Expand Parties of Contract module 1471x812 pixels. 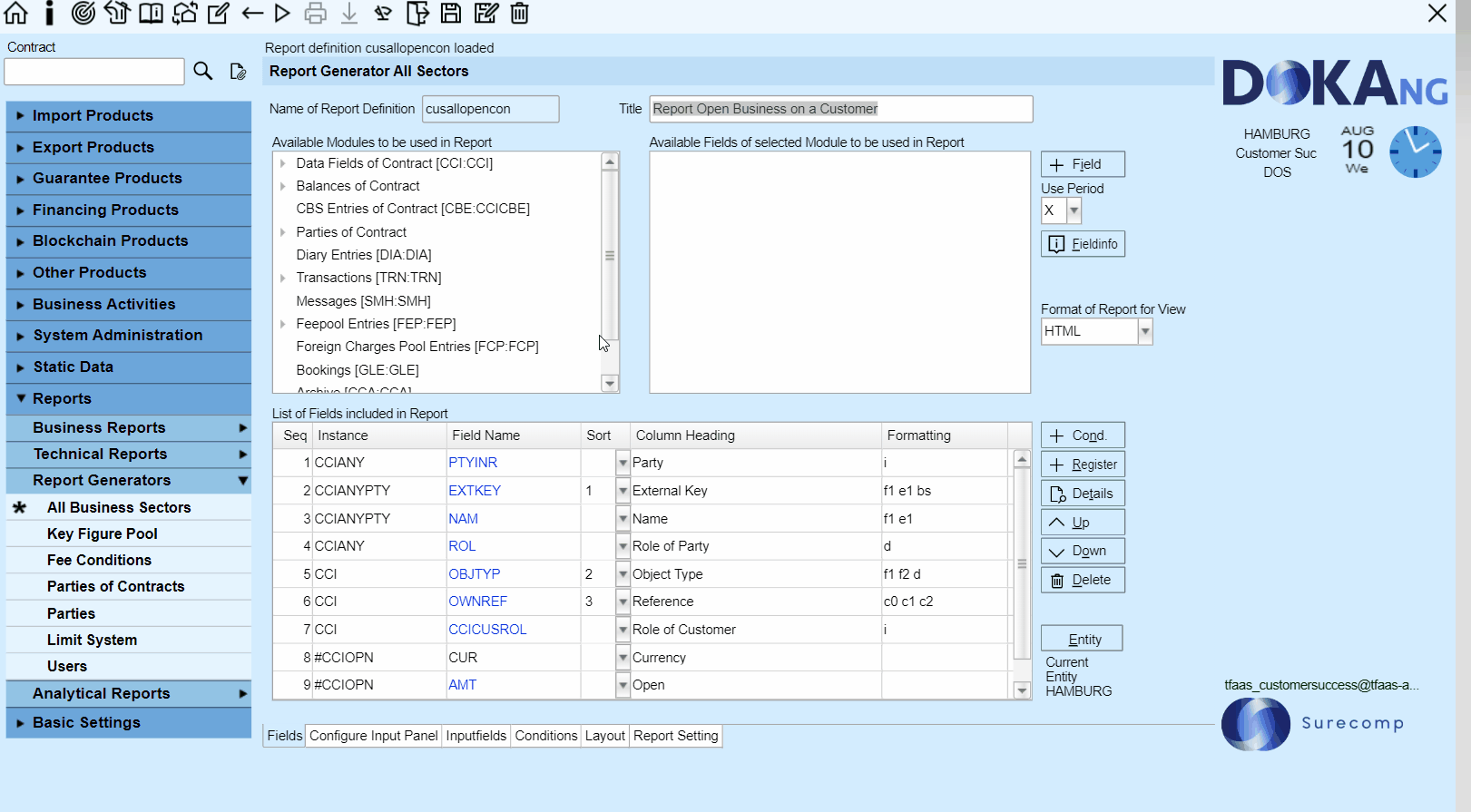(283, 232)
